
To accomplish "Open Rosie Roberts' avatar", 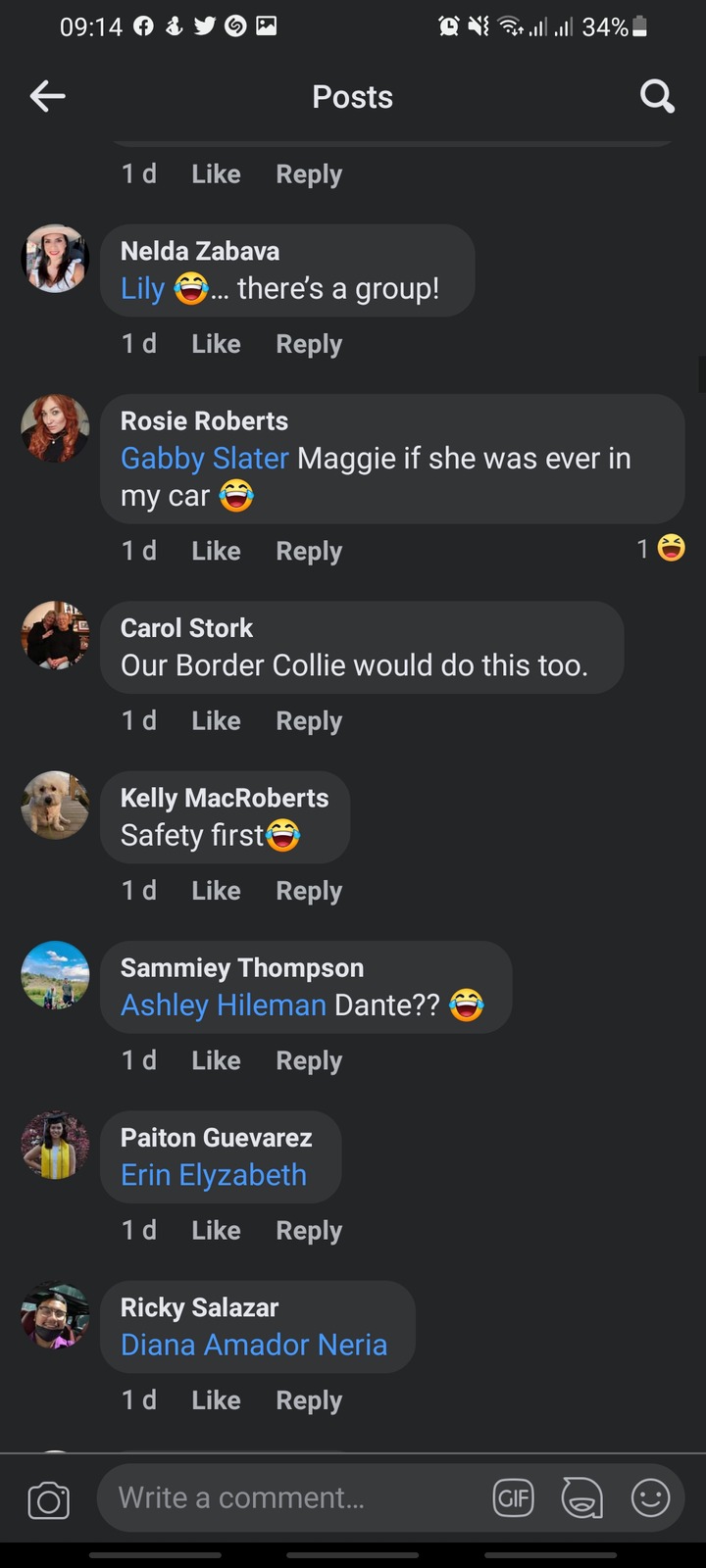I will click(x=55, y=428).
